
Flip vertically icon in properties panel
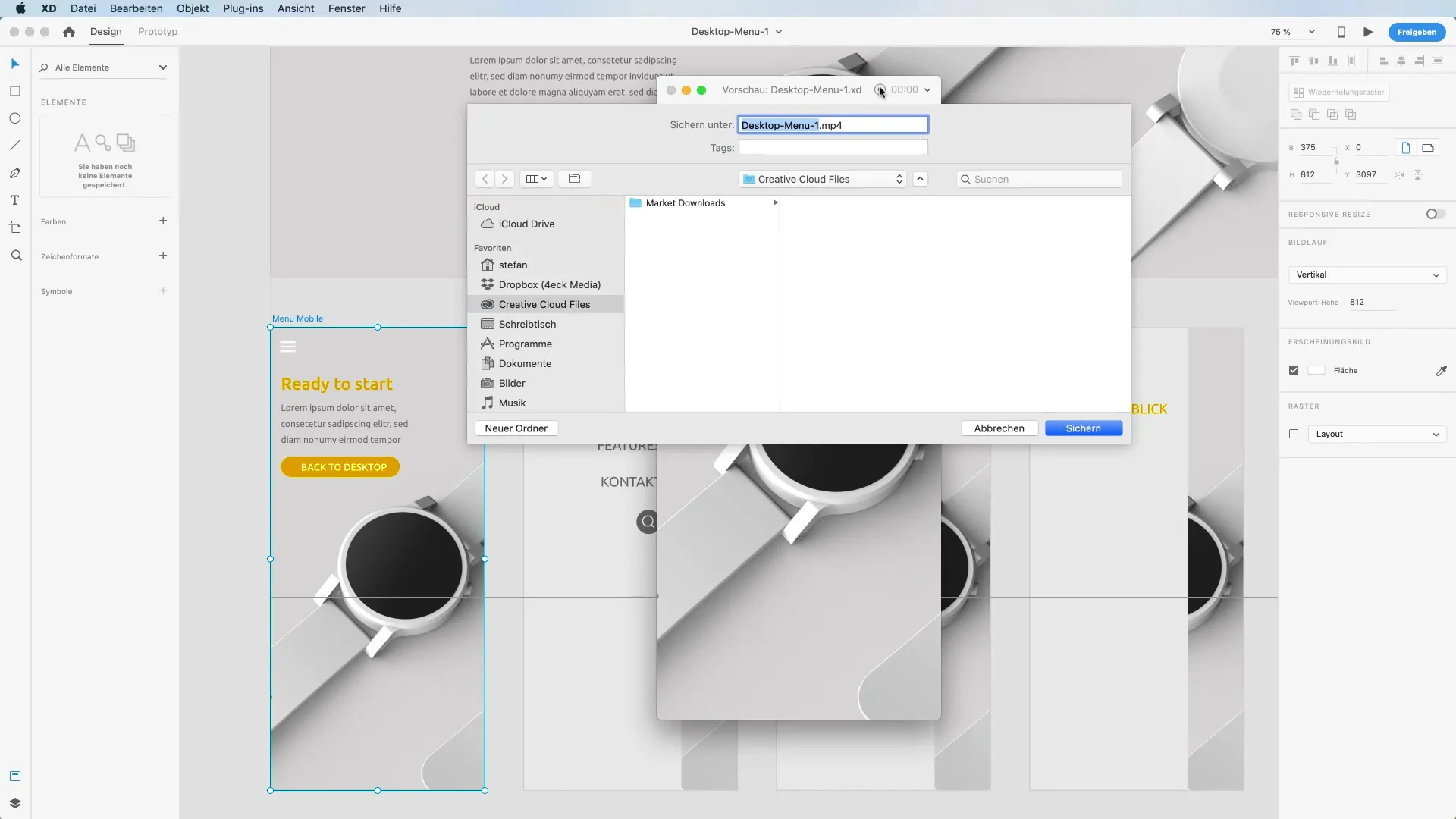(1417, 175)
